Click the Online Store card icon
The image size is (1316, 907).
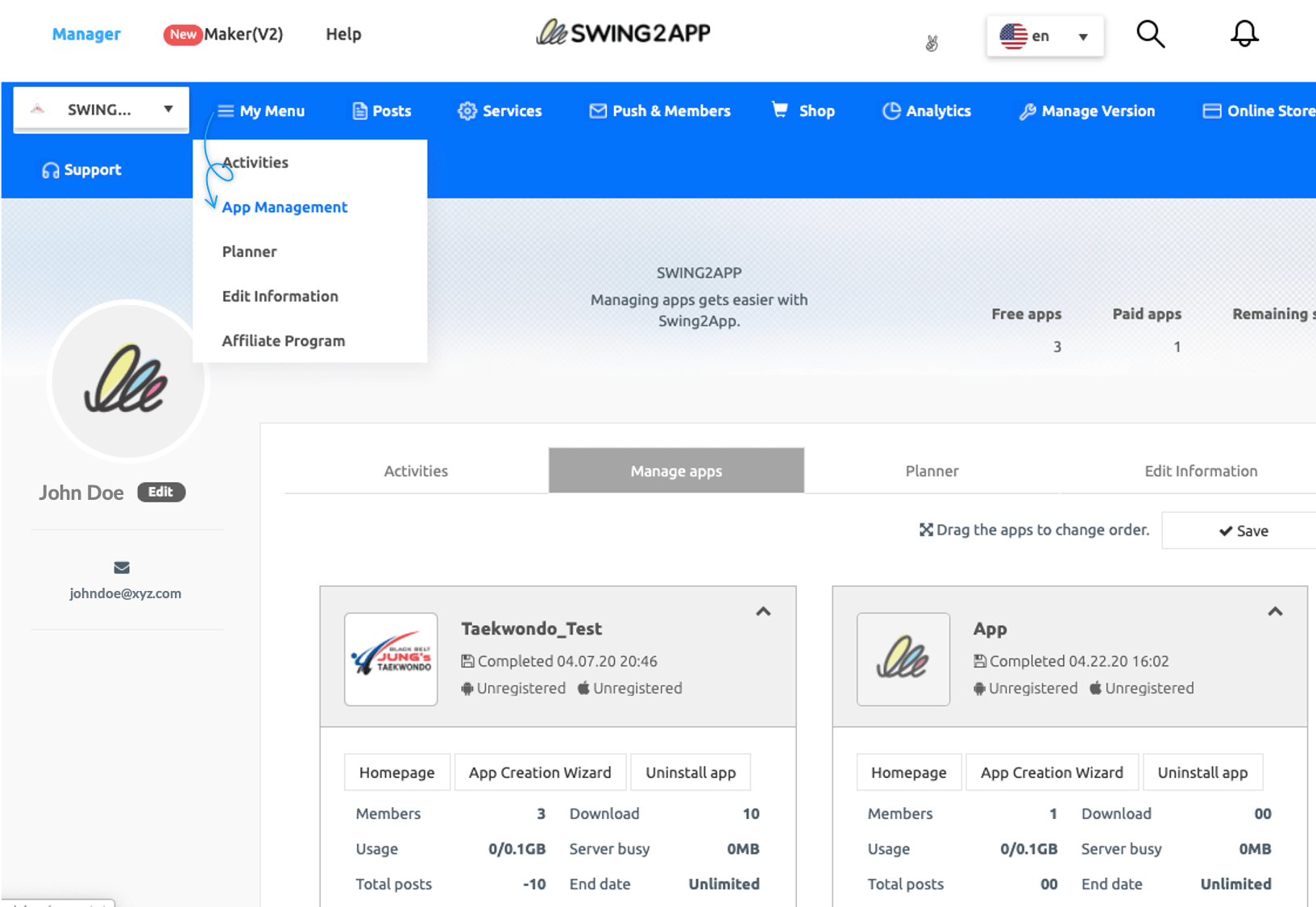click(1212, 111)
